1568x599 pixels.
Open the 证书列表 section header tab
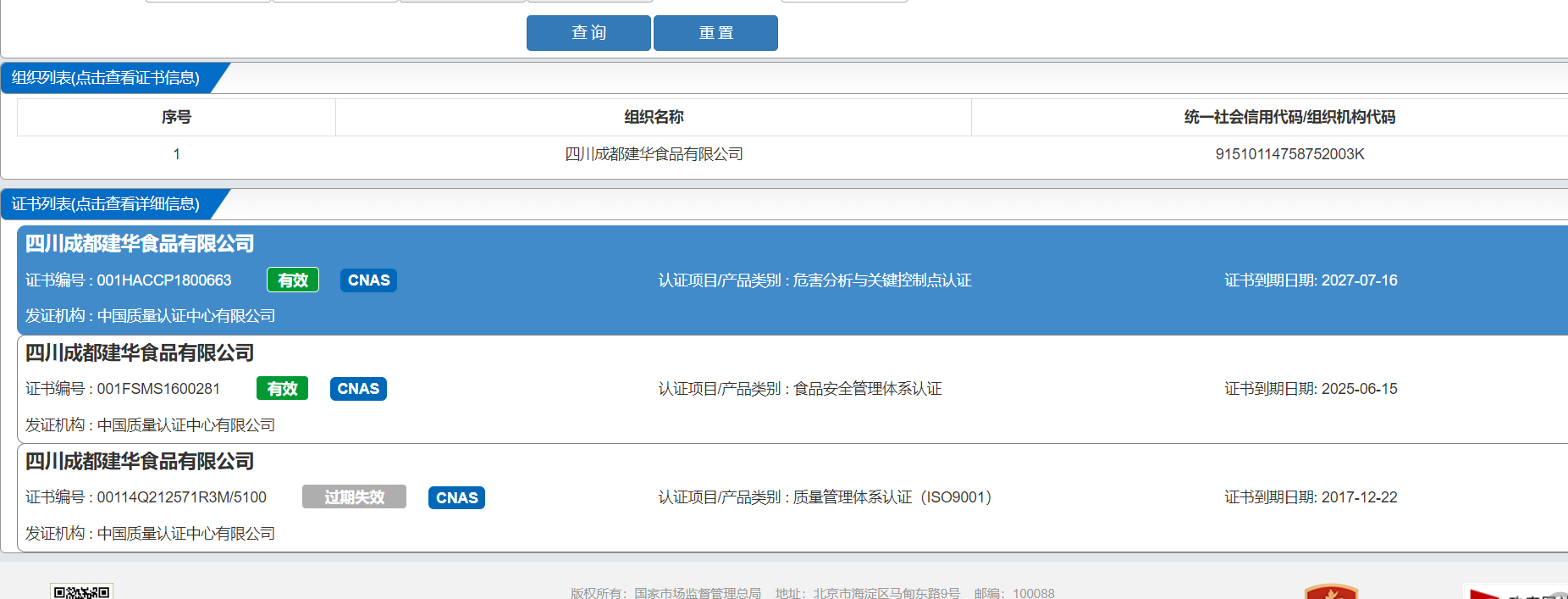pyautogui.click(x=106, y=204)
